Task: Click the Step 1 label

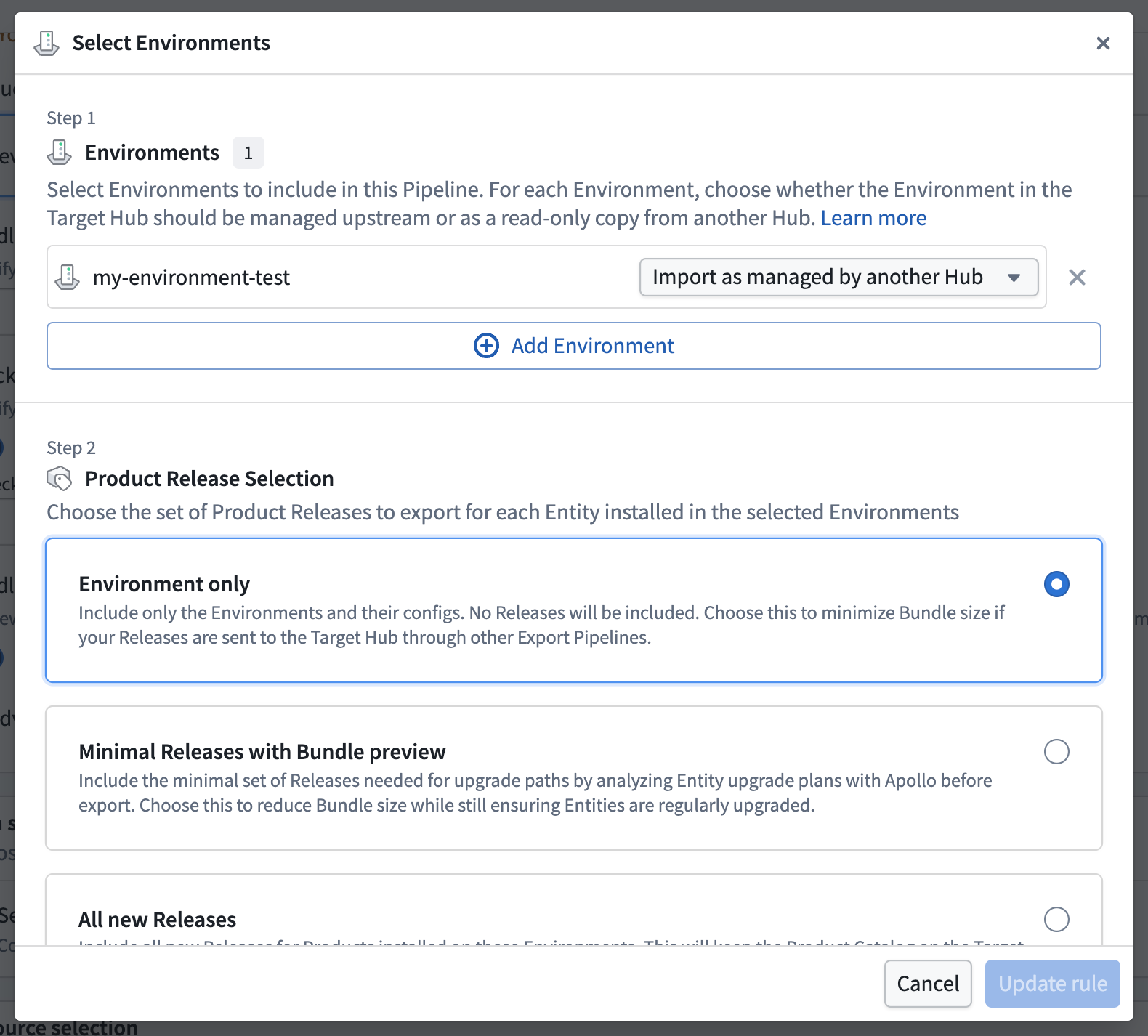Action: [71, 118]
